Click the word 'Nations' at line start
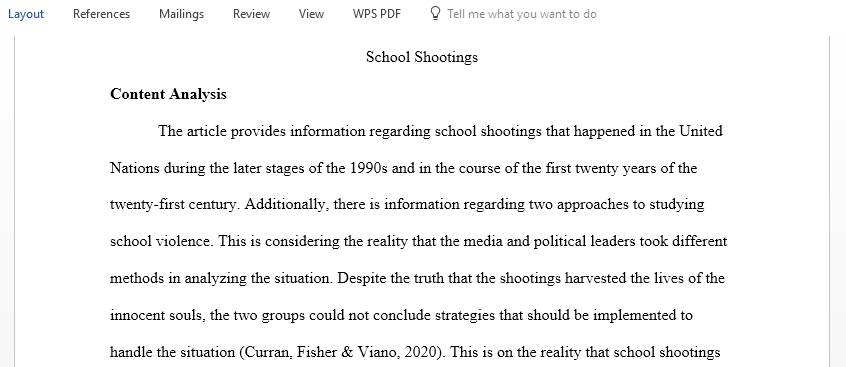The image size is (846, 367). click(135, 168)
